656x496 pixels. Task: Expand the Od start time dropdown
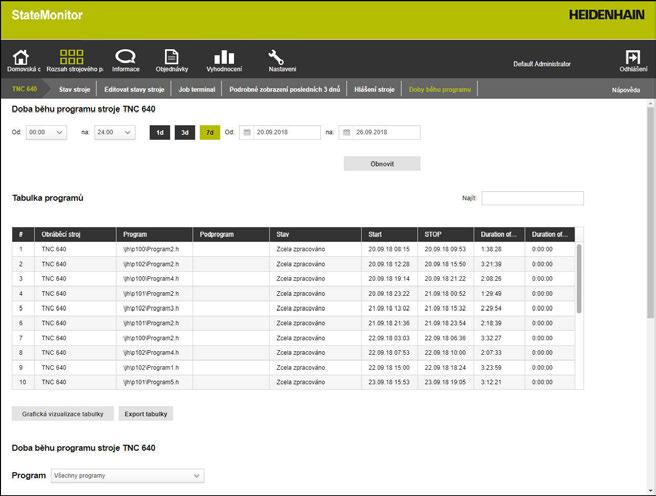pyautogui.click(x=46, y=132)
